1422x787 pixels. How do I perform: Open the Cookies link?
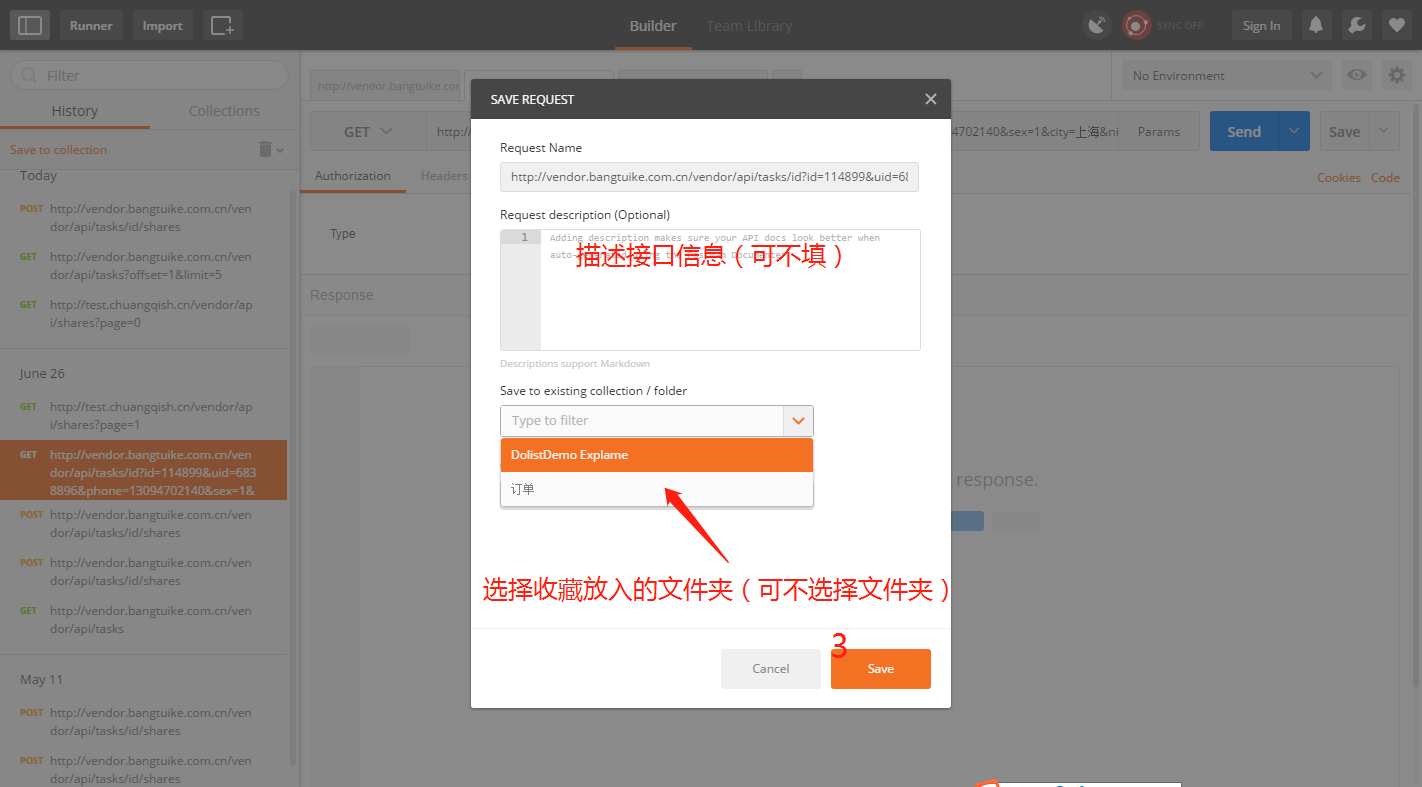[1339, 177]
